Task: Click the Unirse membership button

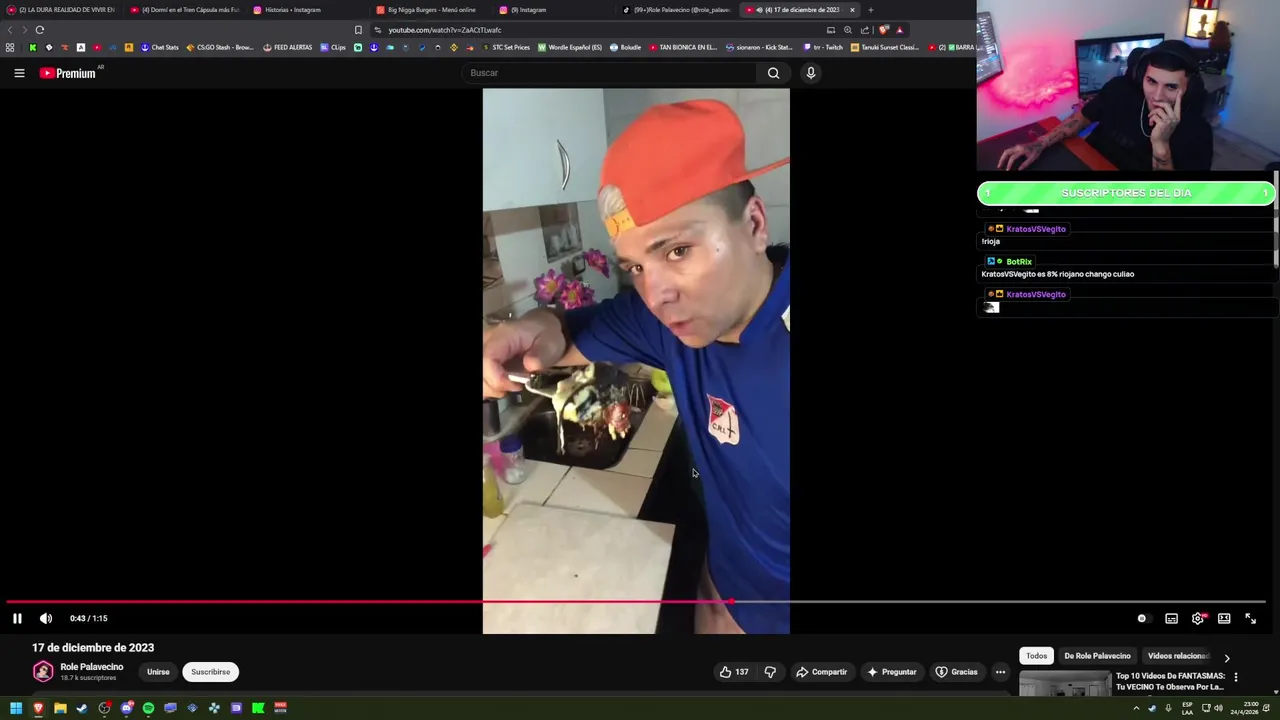Action: click(x=158, y=672)
